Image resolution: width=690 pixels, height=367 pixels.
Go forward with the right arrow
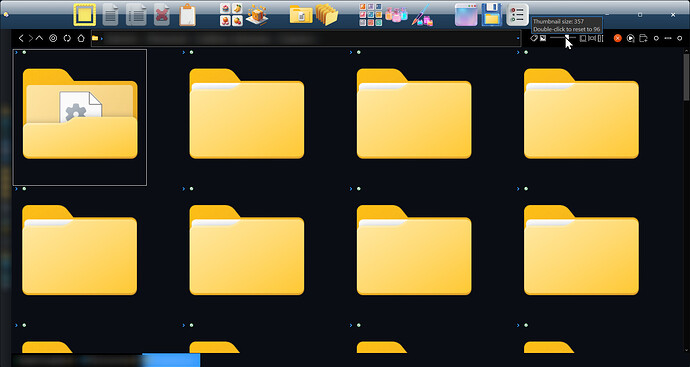(30, 38)
